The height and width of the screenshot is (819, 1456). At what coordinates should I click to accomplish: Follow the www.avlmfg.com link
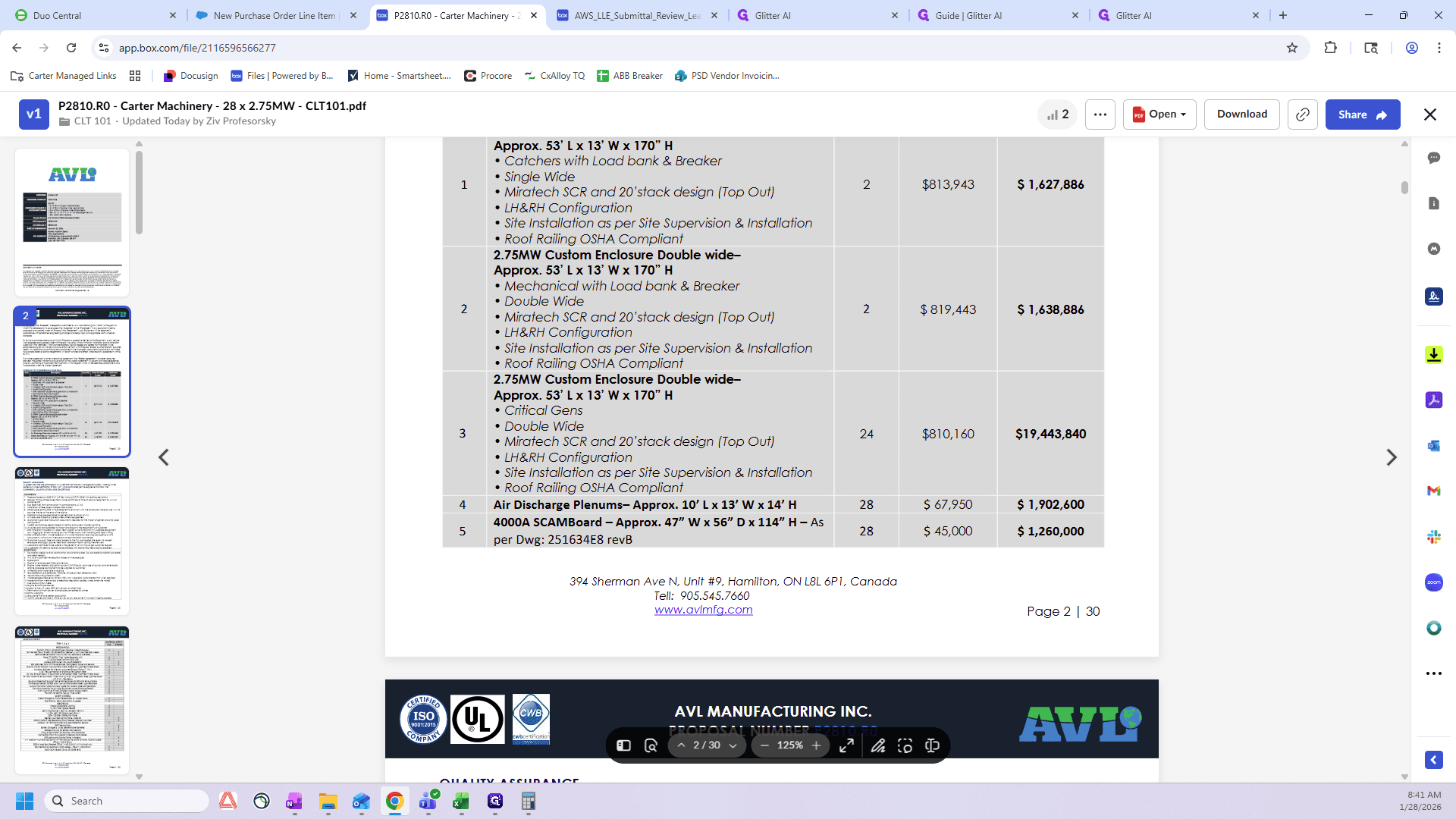coord(703,610)
